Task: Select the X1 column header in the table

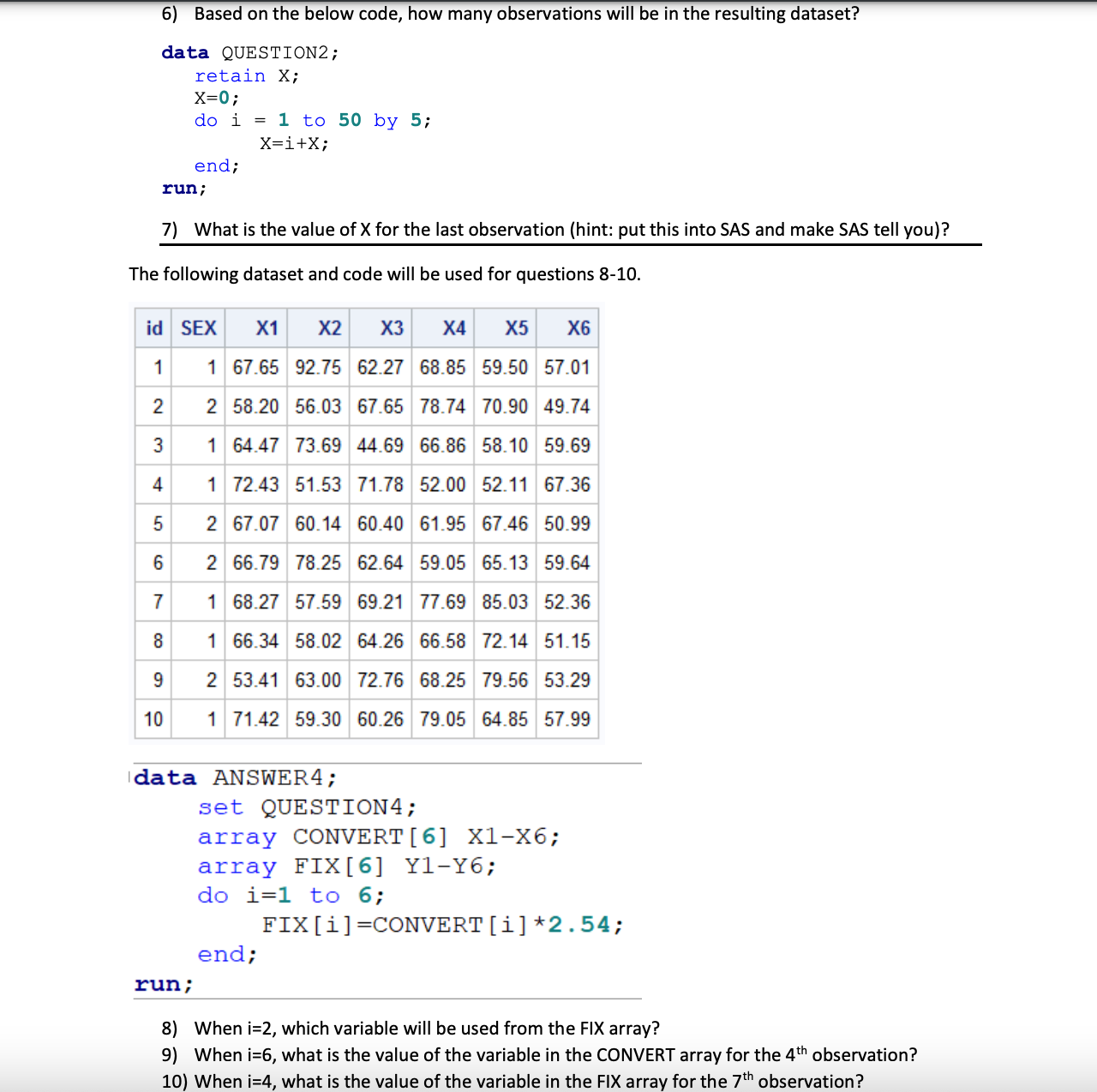Action: pyautogui.click(x=266, y=328)
